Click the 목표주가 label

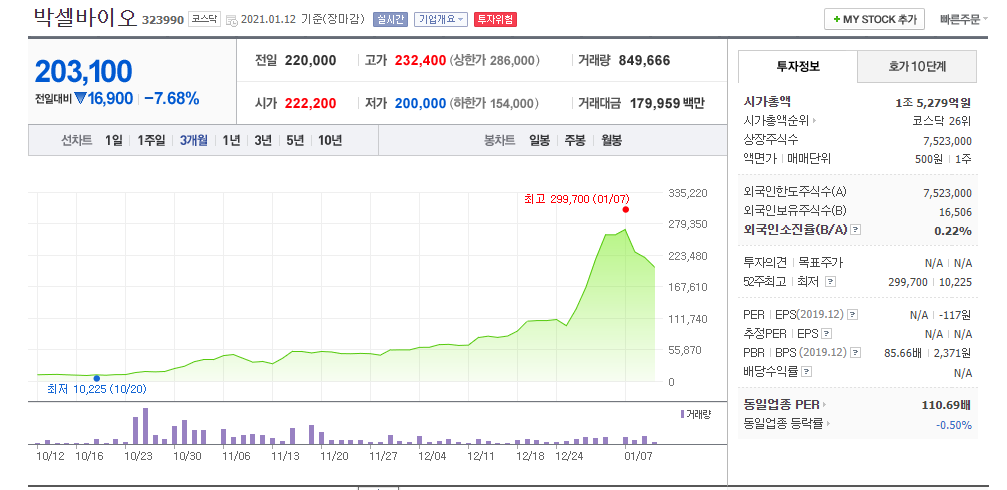[x=820, y=263]
